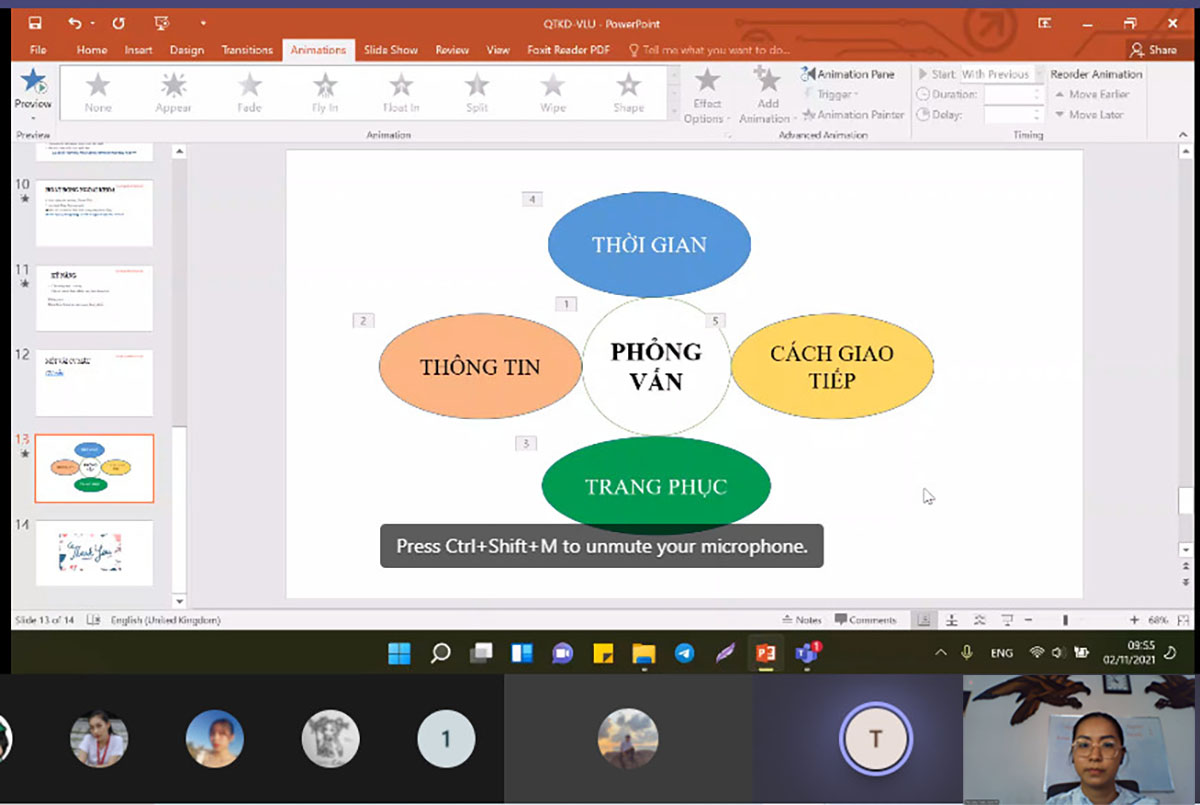Click the zoom in plus button
This screenshot has width=1200, height=805.
(x=1134, y=620)
